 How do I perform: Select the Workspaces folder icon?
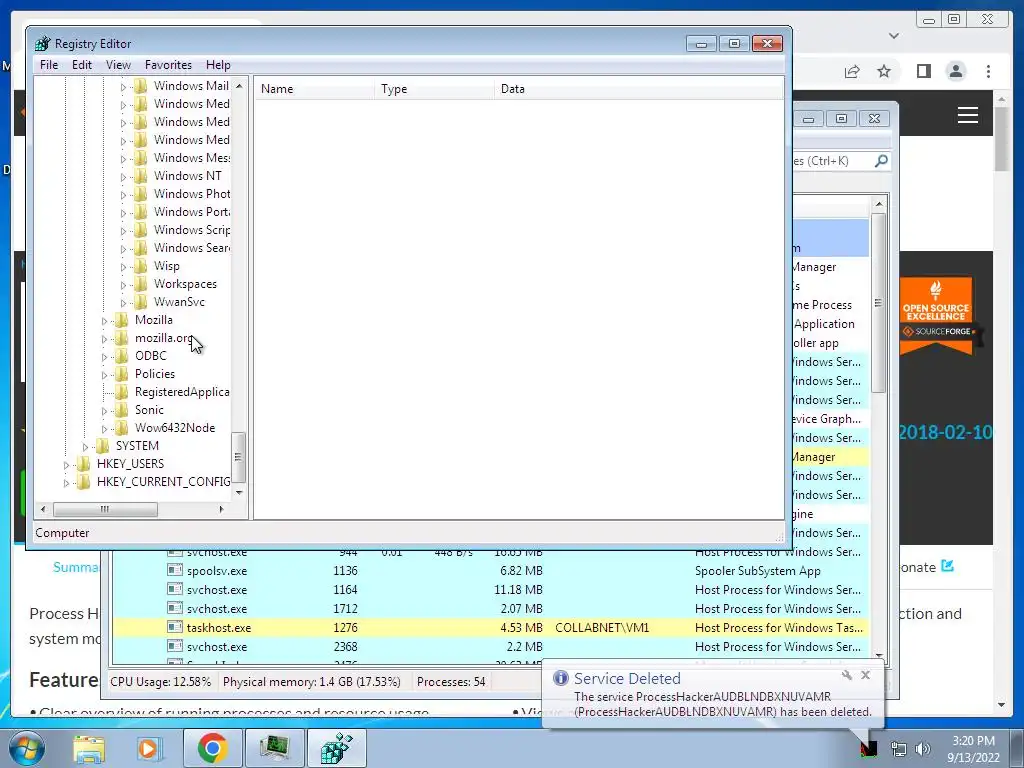click(140, 284)
